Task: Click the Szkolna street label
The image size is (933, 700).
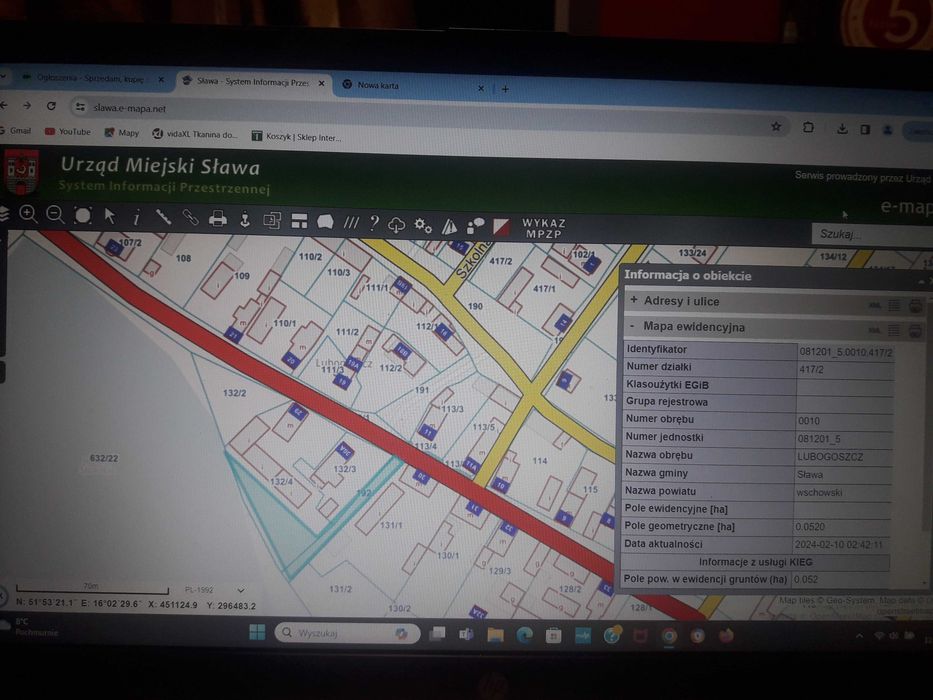Action: click(474, 260)
